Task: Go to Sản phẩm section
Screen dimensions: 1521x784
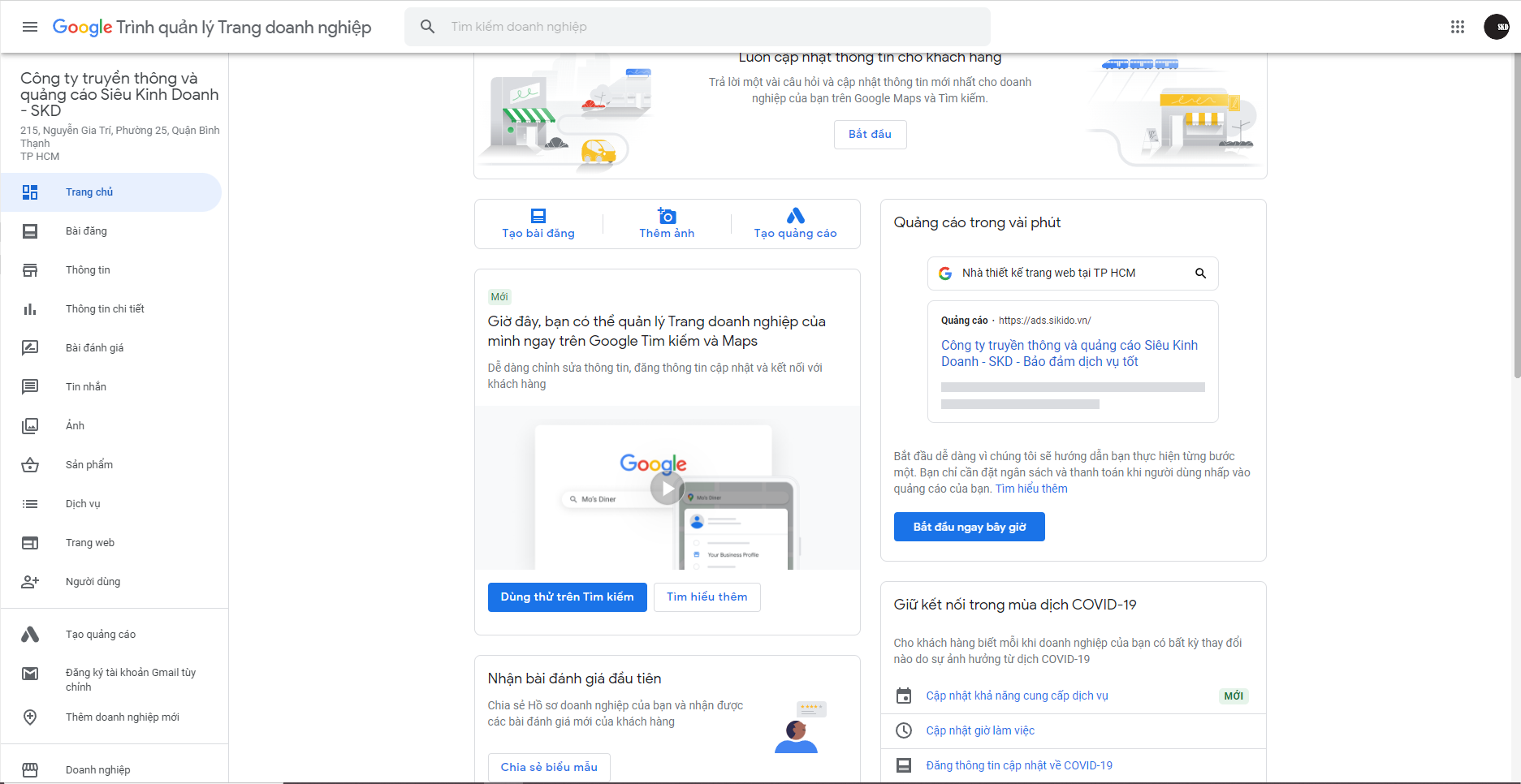Action: pos(111,465)
